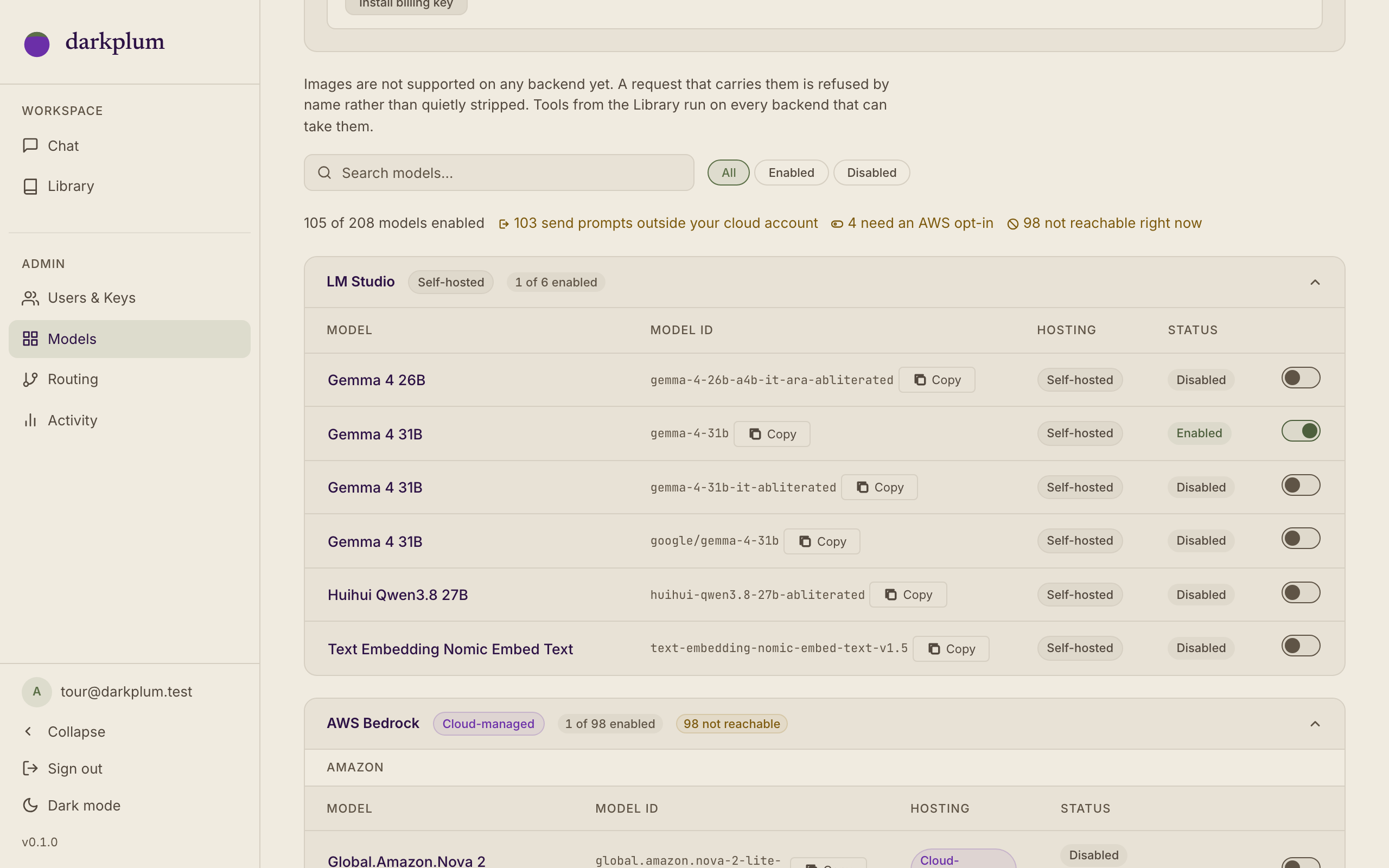Click the Install billing key button
Image resolution: width=1389 pixels, height=868 pixels.
(406, 4)
